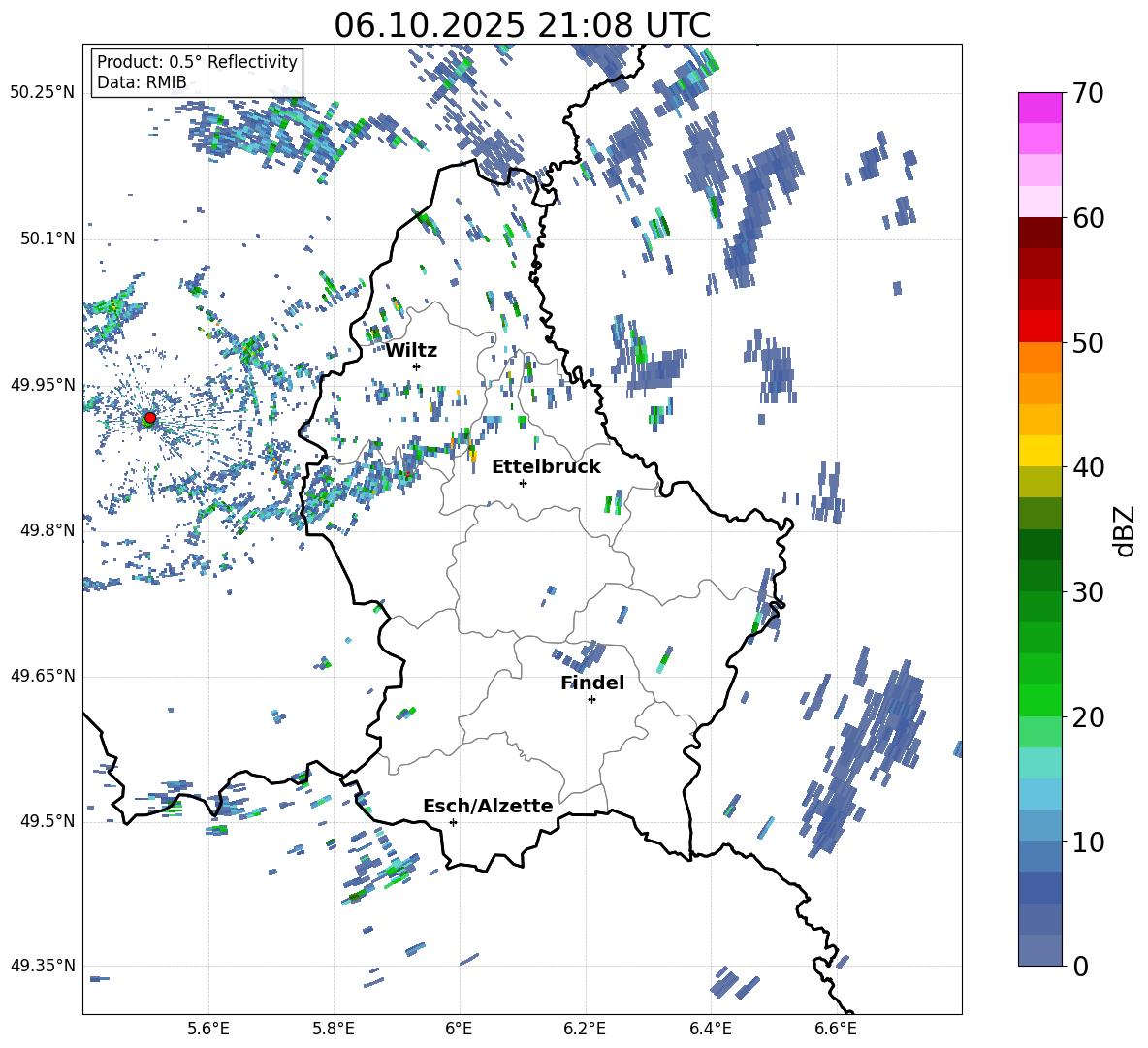This screenshot has height=1048, width=1148.
Task: Click the Ettelbruck station cross marker
Action: [x=523, y=483]
